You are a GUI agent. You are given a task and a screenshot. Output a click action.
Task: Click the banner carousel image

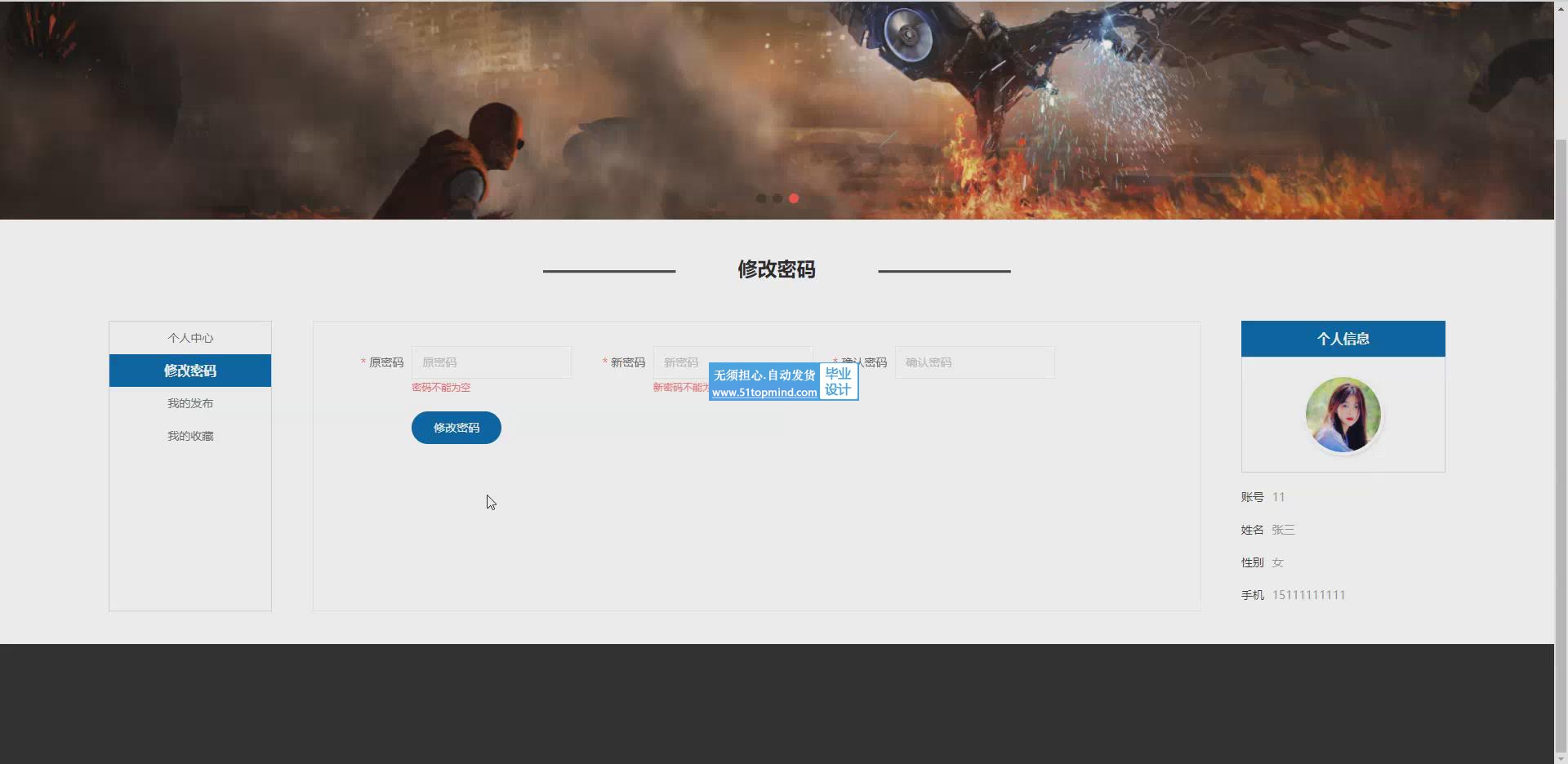click(x=777, y=110)
